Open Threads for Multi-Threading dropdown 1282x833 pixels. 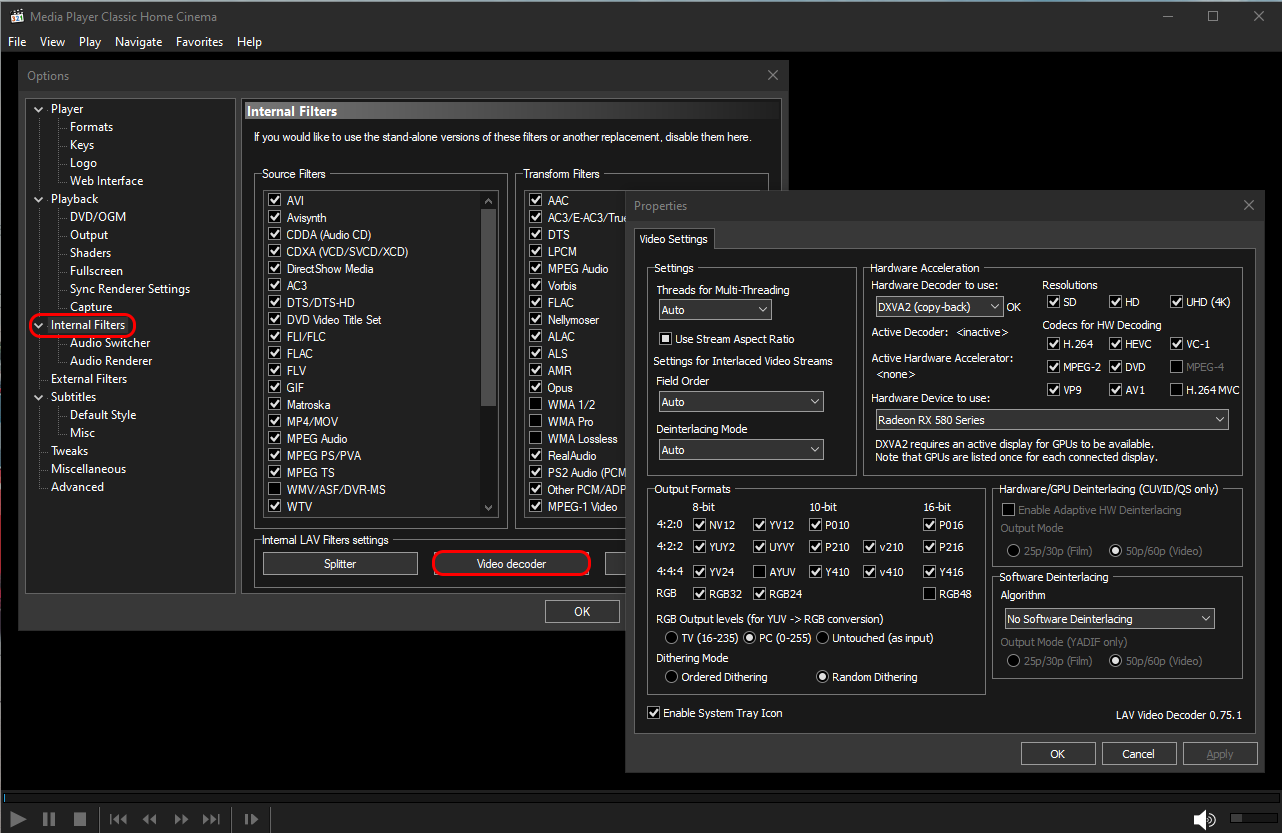point(714,310)
